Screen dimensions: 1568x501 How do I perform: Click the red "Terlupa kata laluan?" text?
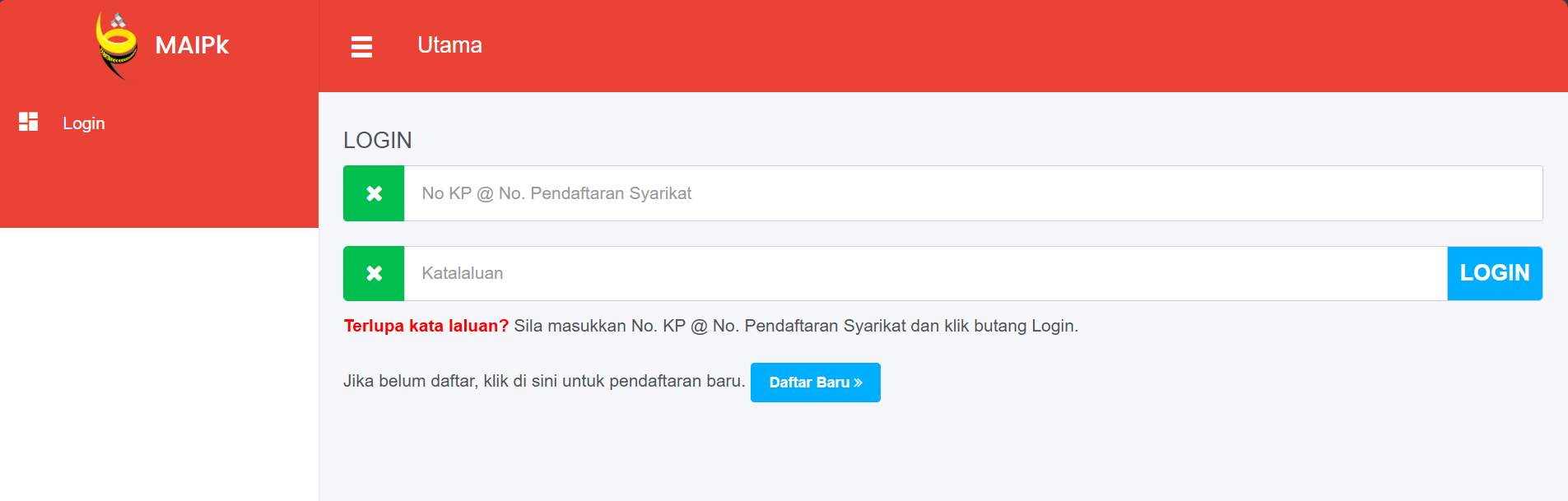(426, 326)
